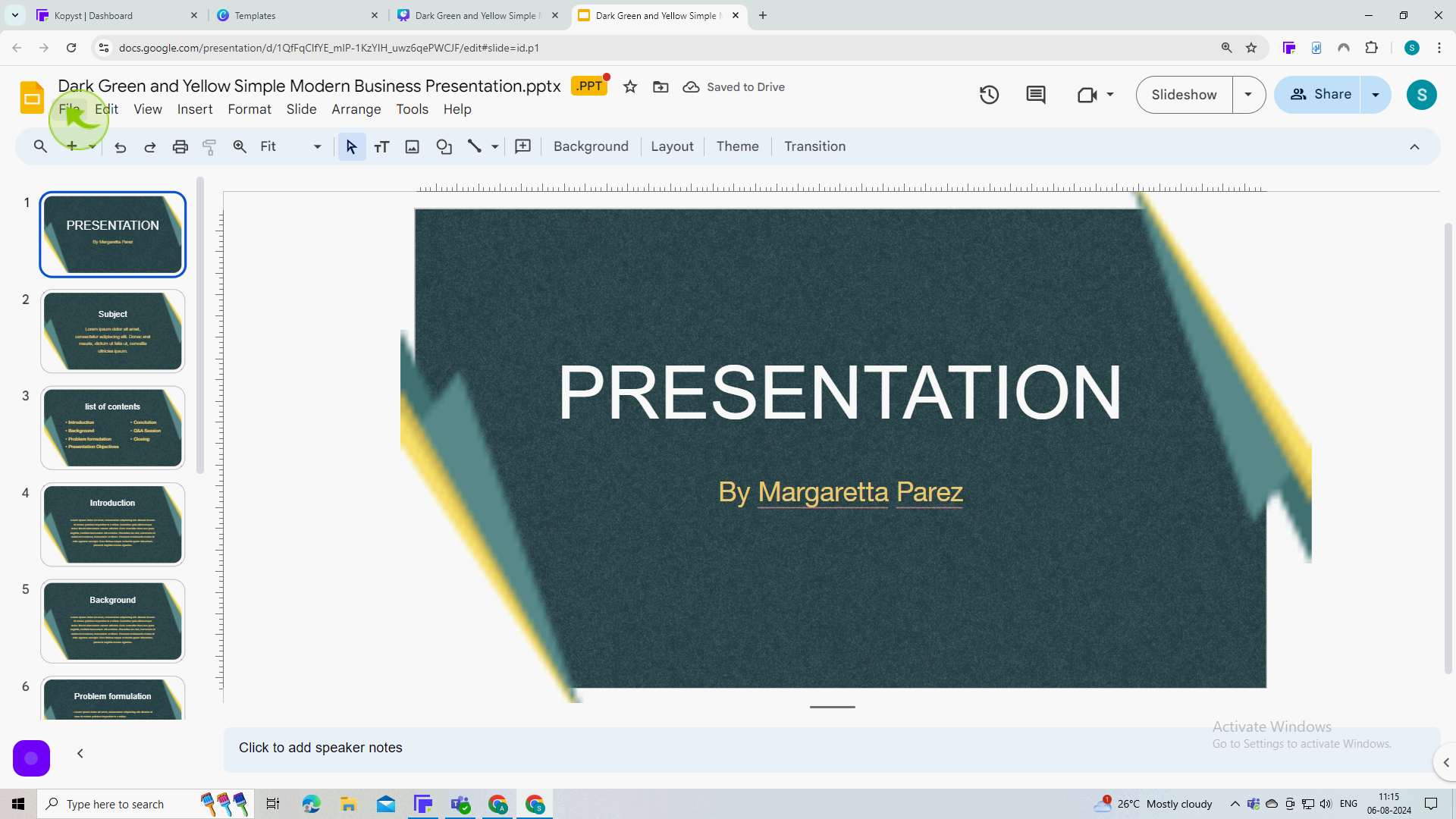Image resolution: width=1456 pixels, height=819 pixels.
Task: Open the Slide menu
Action: tap(301, 109)
